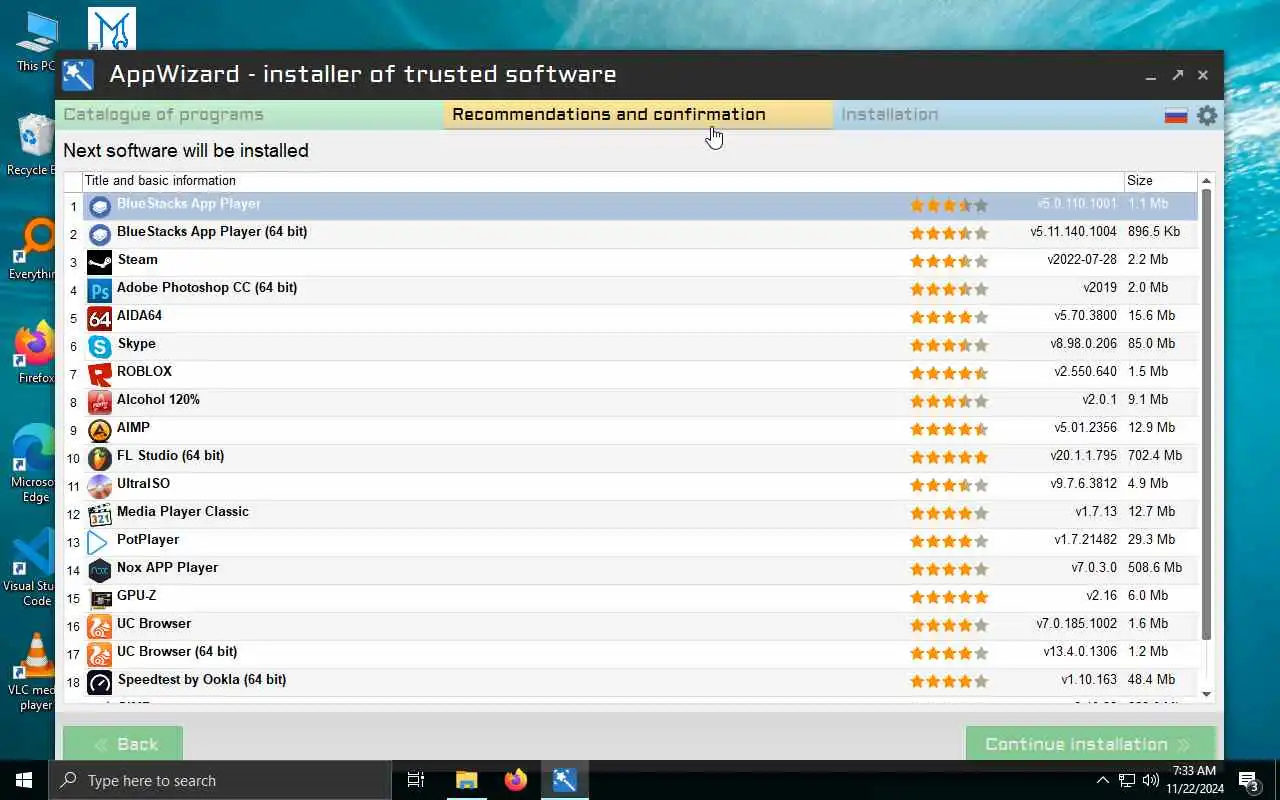Click the Size column header
This screenshot has width=1280, height=800.
pos(1161,181)
